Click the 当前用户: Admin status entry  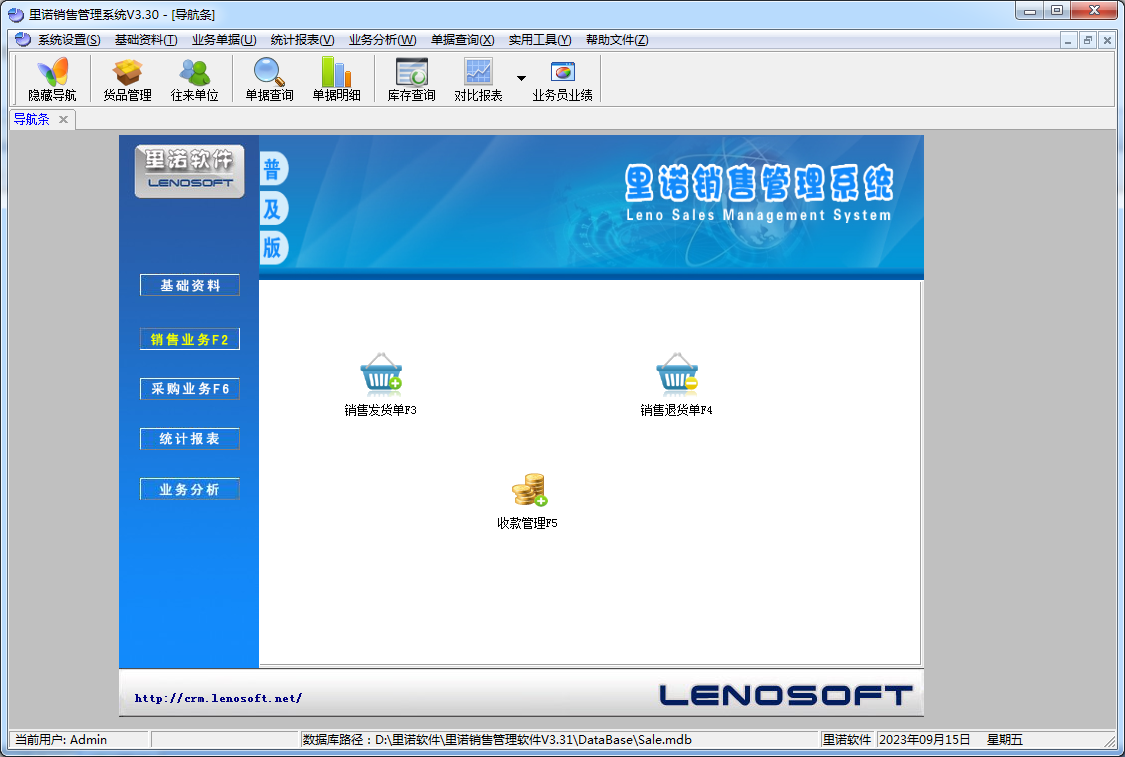(61, 739)
